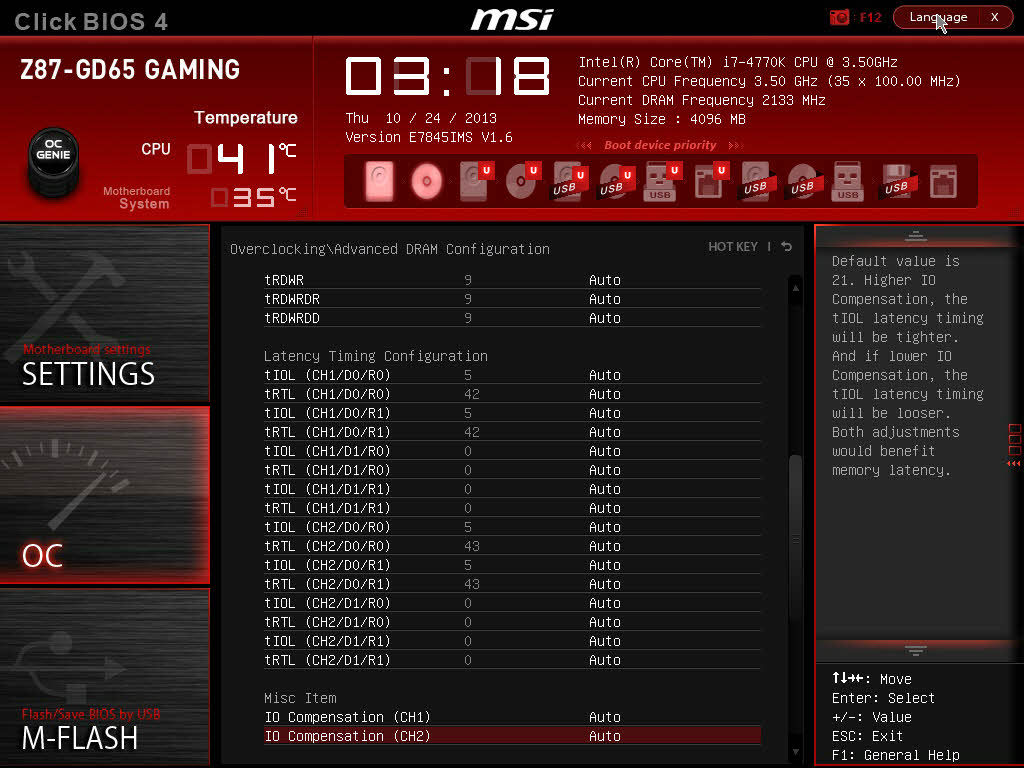
Task: Close the Language button via X
Action: point(994,17)
